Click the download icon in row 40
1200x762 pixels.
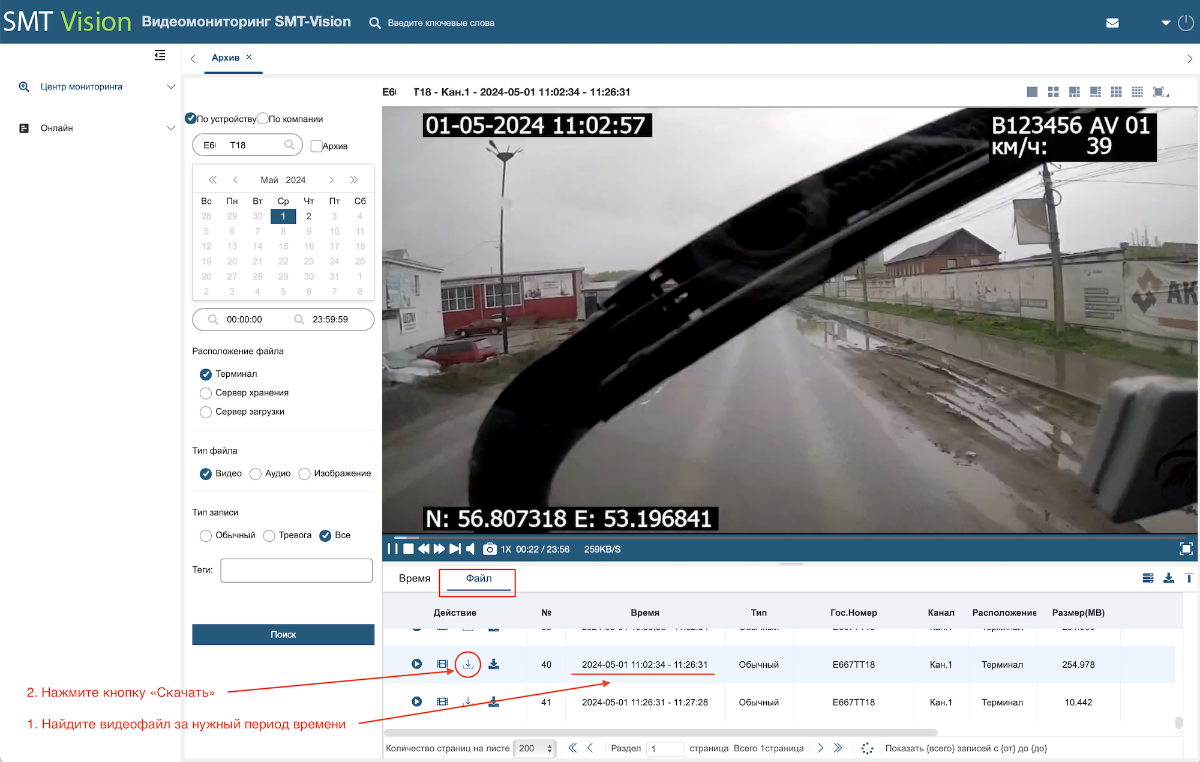click(x=467, y=664)
